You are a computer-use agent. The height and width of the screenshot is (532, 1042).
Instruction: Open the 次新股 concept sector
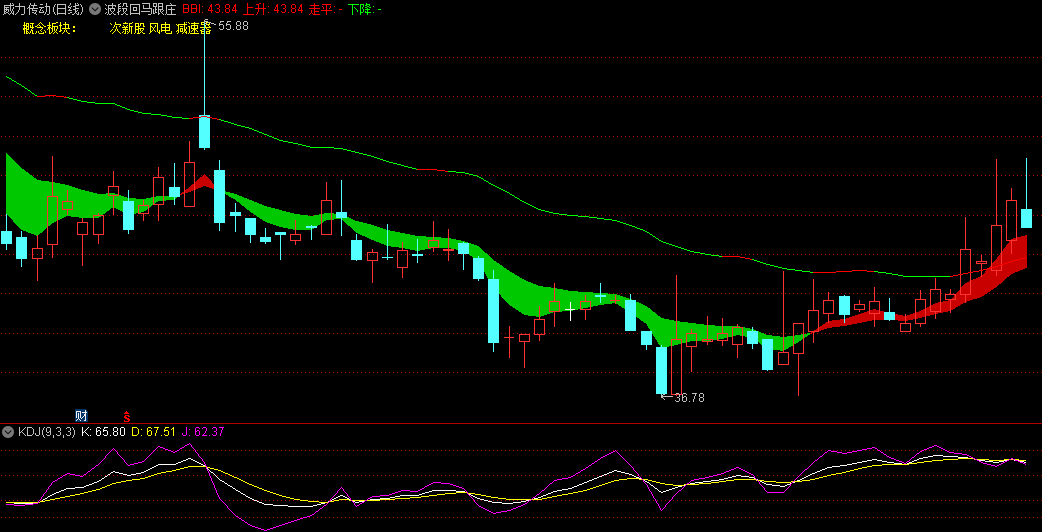point(127,28)
